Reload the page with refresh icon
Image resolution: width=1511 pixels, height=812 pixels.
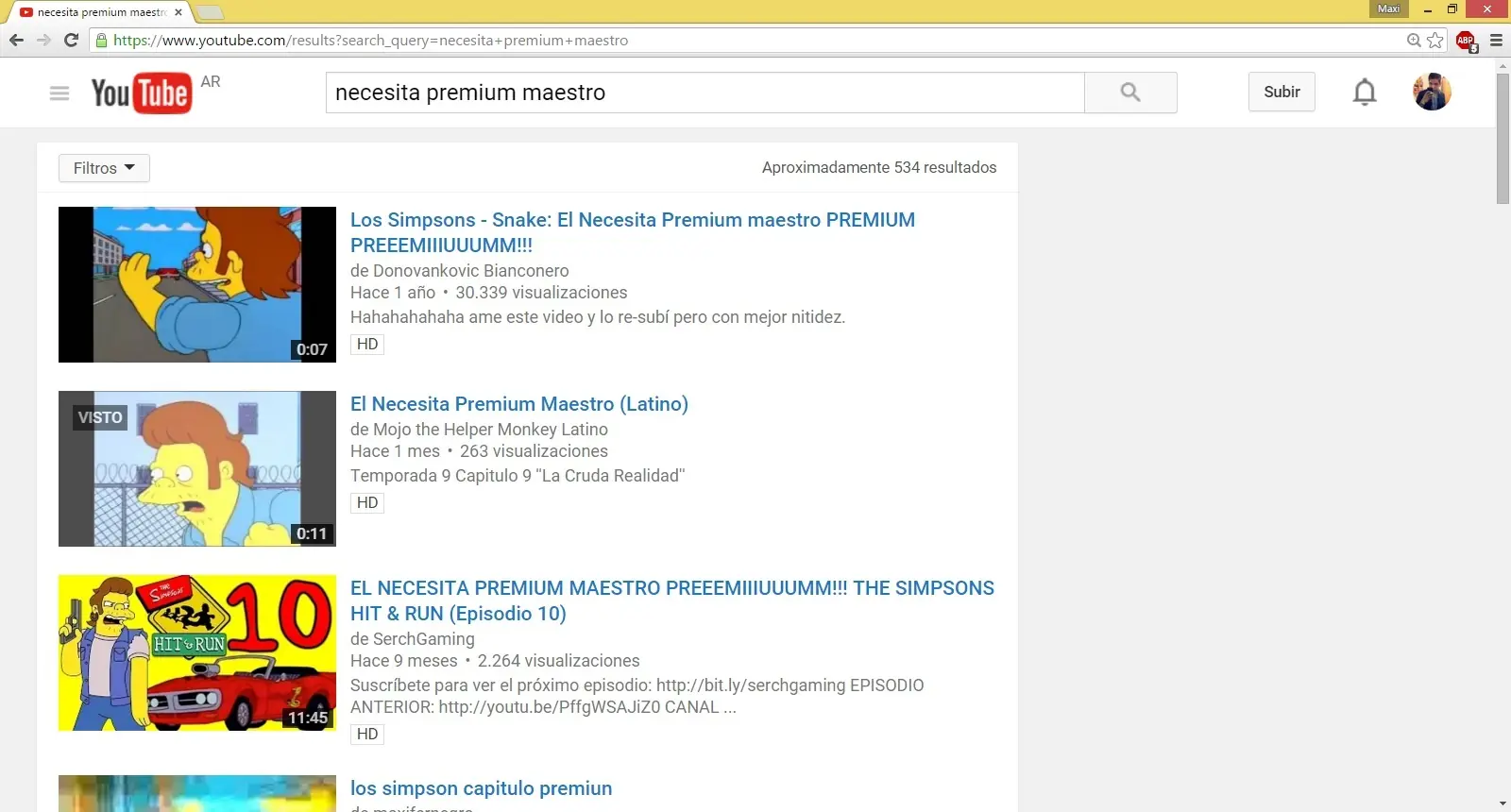click(x=71, y=40)
